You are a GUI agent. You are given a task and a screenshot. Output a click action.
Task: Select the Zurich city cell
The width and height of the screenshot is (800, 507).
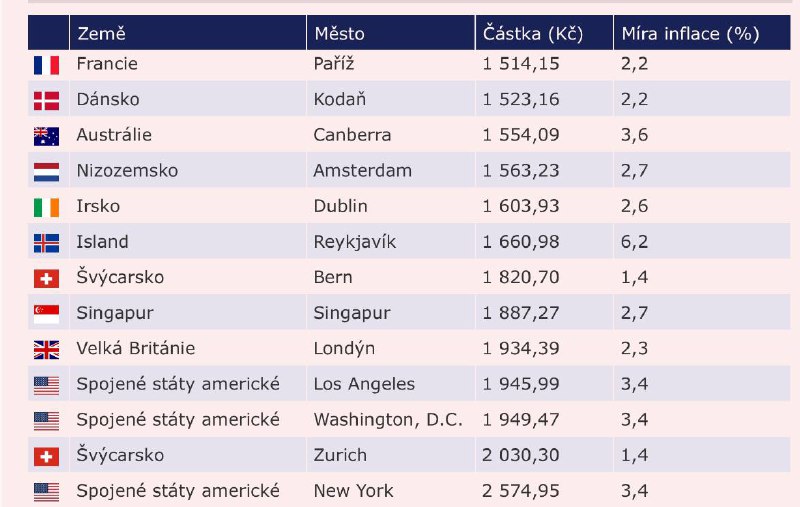coord(340,455)
